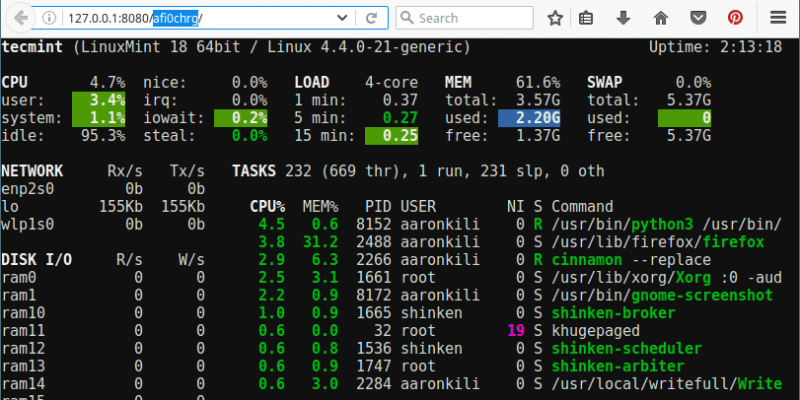Go to the home page icon
The width and height of the screenshot is (800, 400).
coord(661,18)
